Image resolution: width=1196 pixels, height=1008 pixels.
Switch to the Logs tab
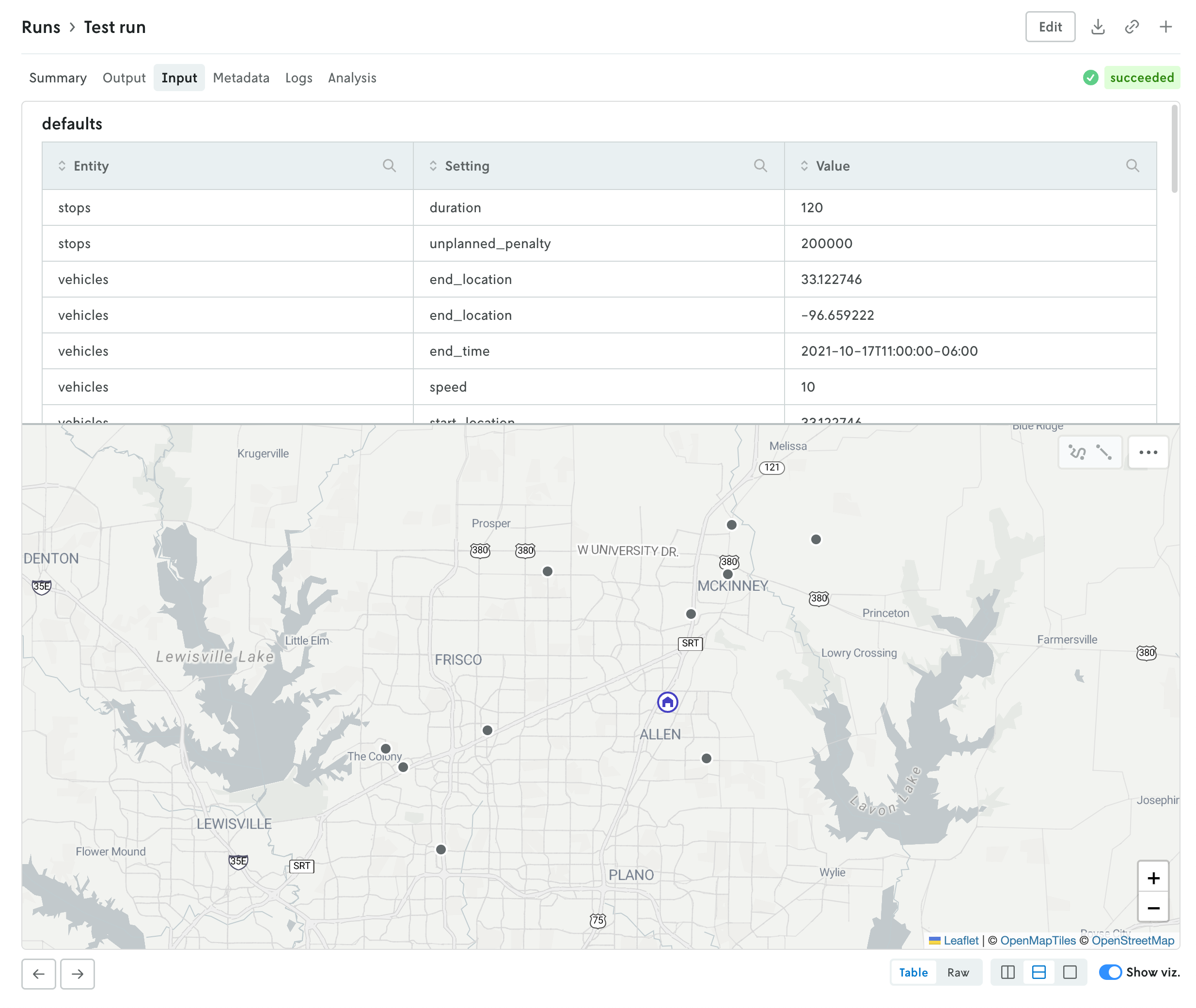(299, 78)
